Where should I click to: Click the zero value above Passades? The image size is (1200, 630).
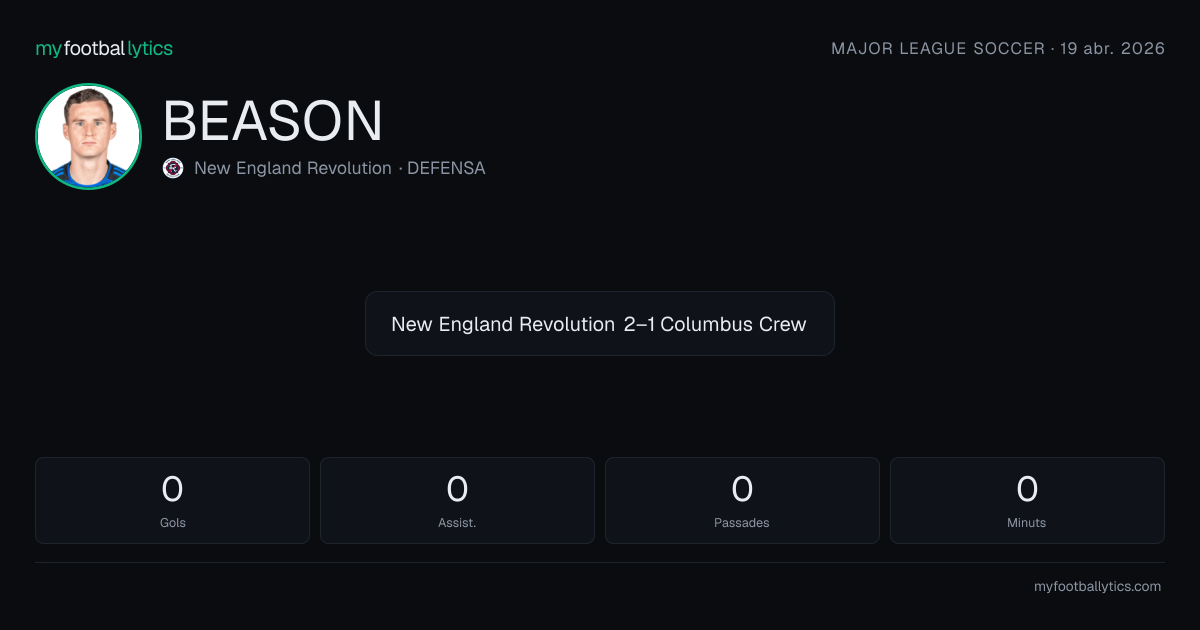click(742, 489)
